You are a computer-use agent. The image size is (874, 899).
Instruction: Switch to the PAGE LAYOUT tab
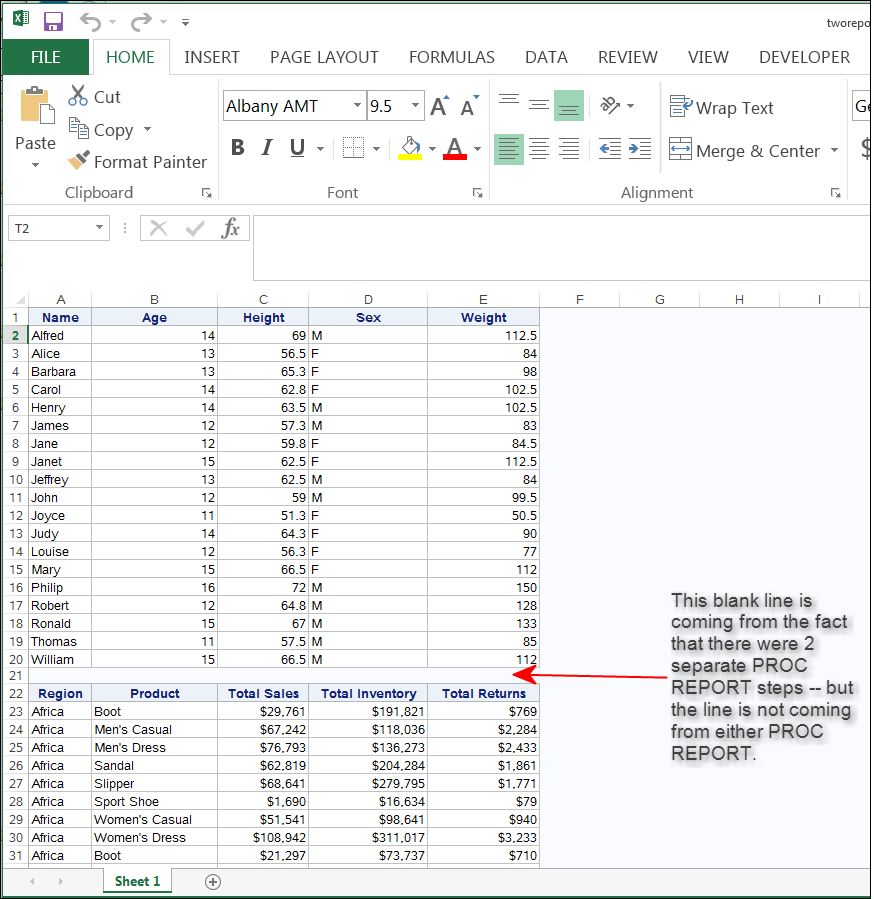pos(324,57)
